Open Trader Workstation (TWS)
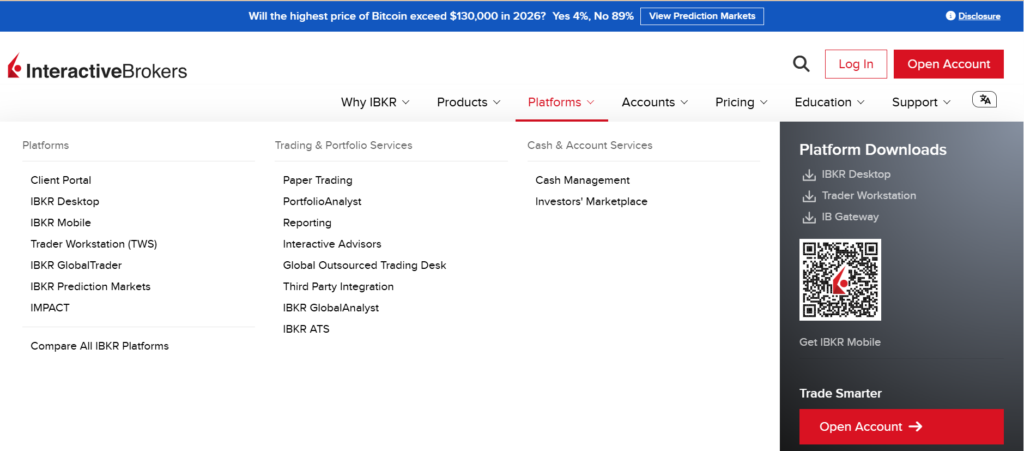1024x451 pixels. (94, 244)
